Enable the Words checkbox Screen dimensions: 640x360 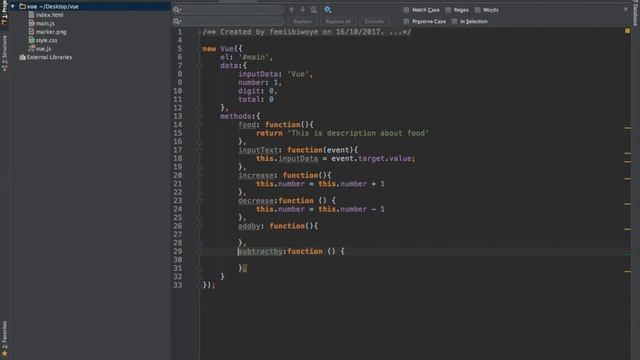477,10
